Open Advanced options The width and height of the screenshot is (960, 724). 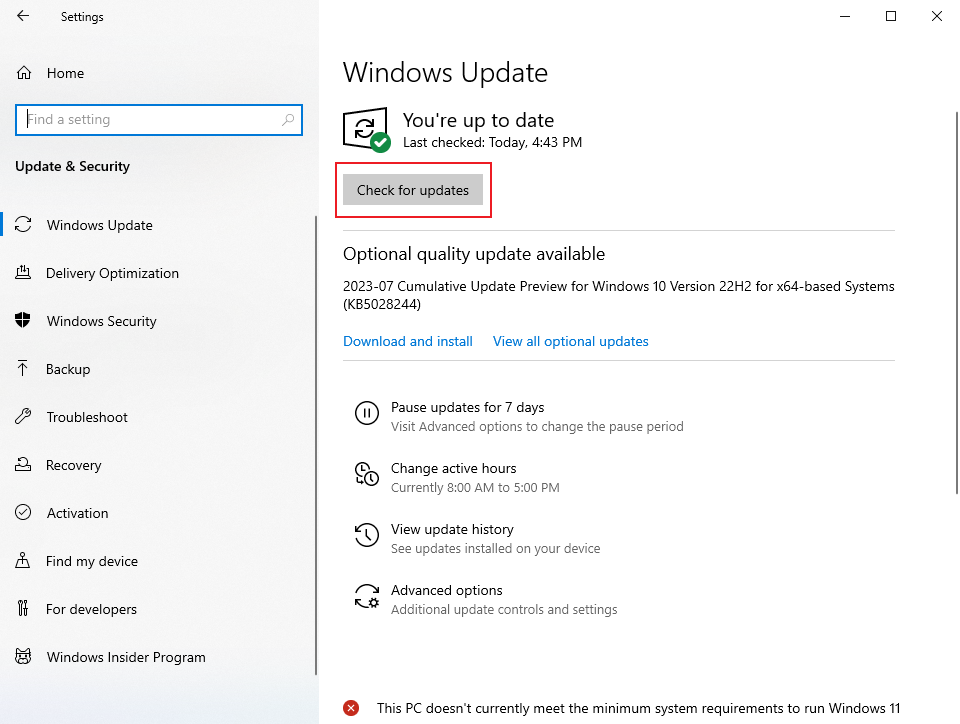tap(447, 590)
